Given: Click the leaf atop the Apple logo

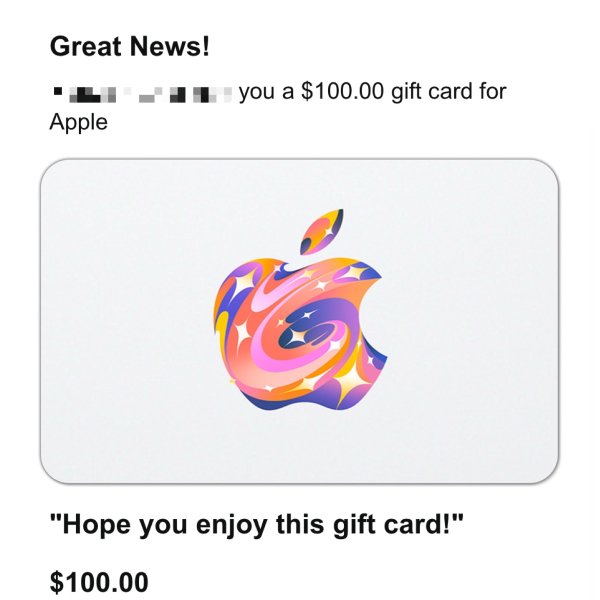Looking at the screenshot, I should click(x=322, y=232).
